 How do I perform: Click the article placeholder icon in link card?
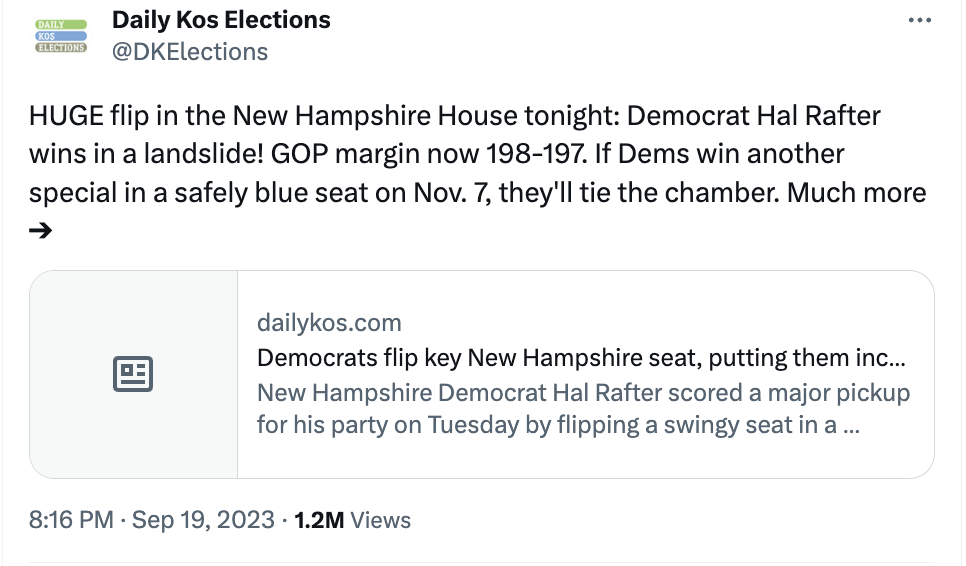tap(133, 374)
